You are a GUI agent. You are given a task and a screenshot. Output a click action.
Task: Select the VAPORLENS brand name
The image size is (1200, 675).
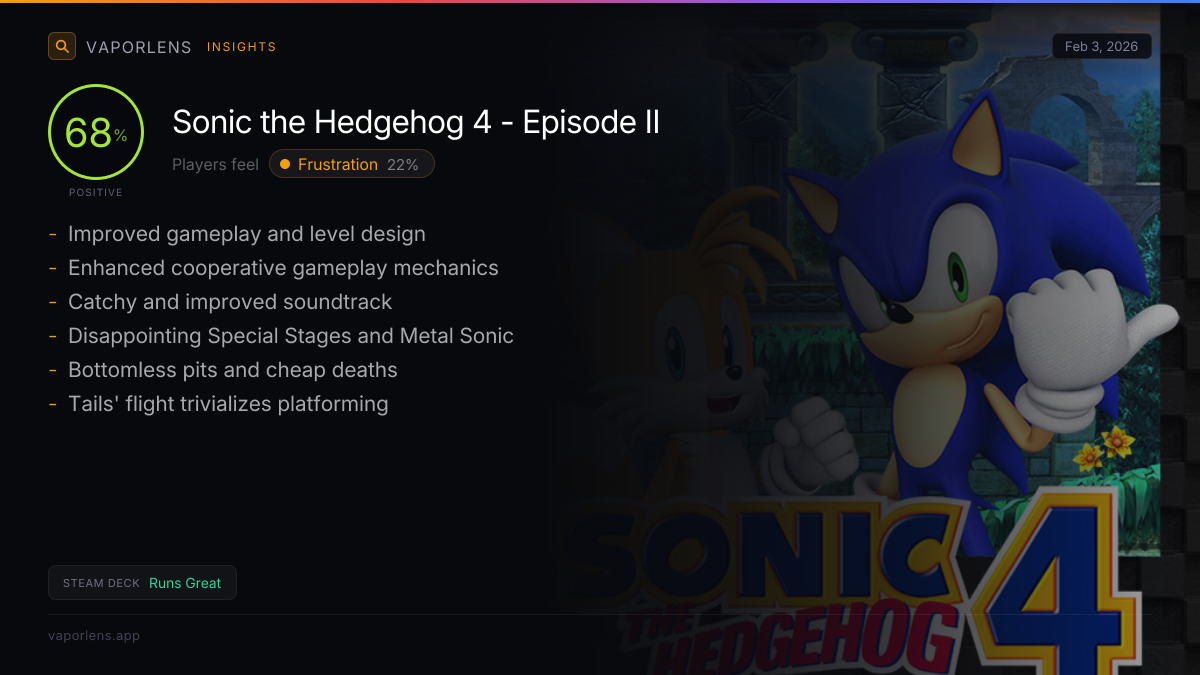point(139,47)
